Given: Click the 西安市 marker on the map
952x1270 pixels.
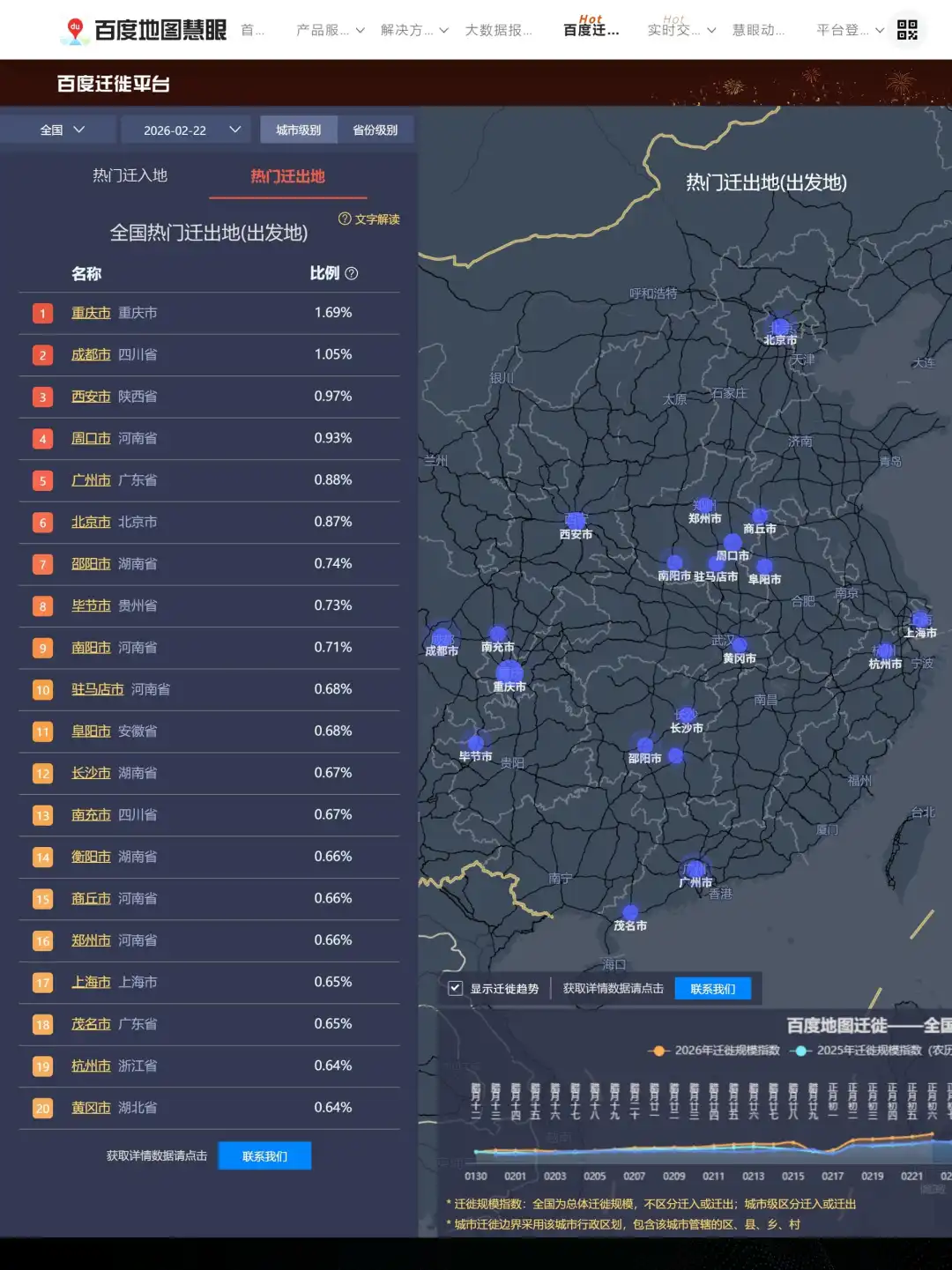Looking at the screenshot, I should 576,520.
